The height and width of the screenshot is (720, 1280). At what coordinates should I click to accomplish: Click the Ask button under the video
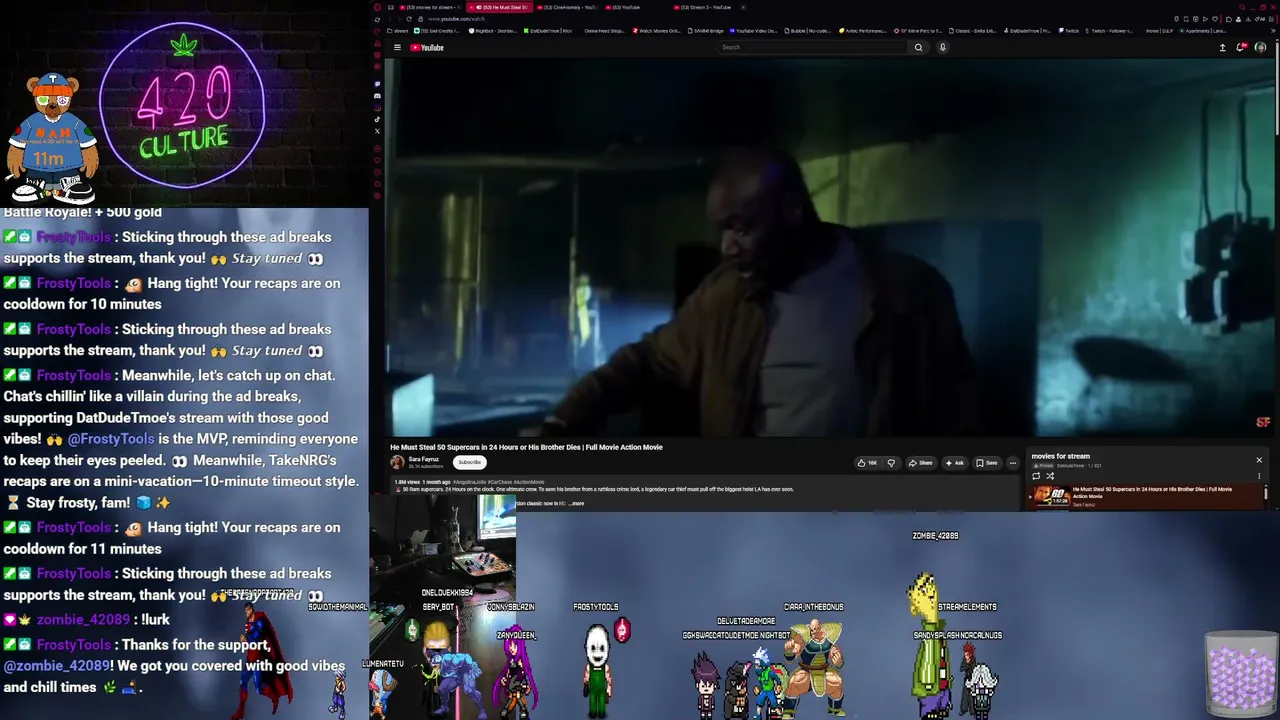(955, 463)
